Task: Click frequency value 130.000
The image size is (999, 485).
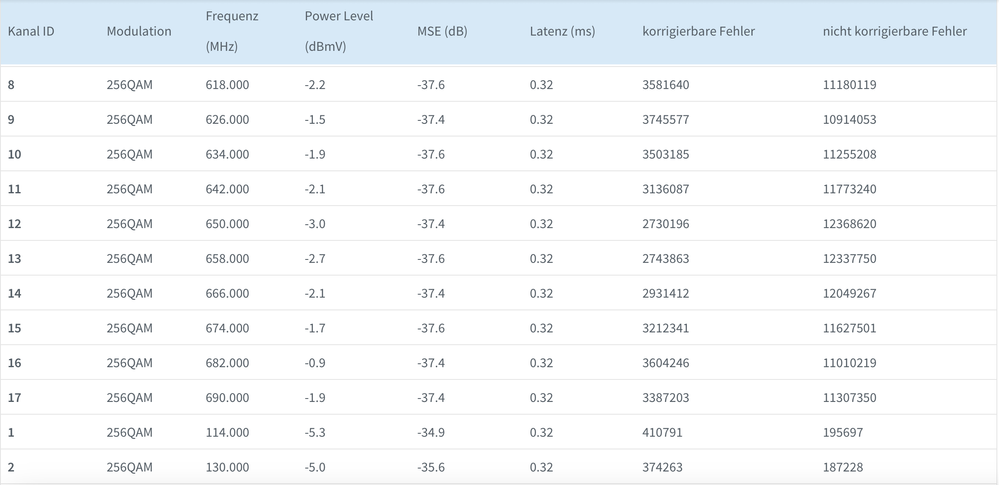Action: pos(227,467)
